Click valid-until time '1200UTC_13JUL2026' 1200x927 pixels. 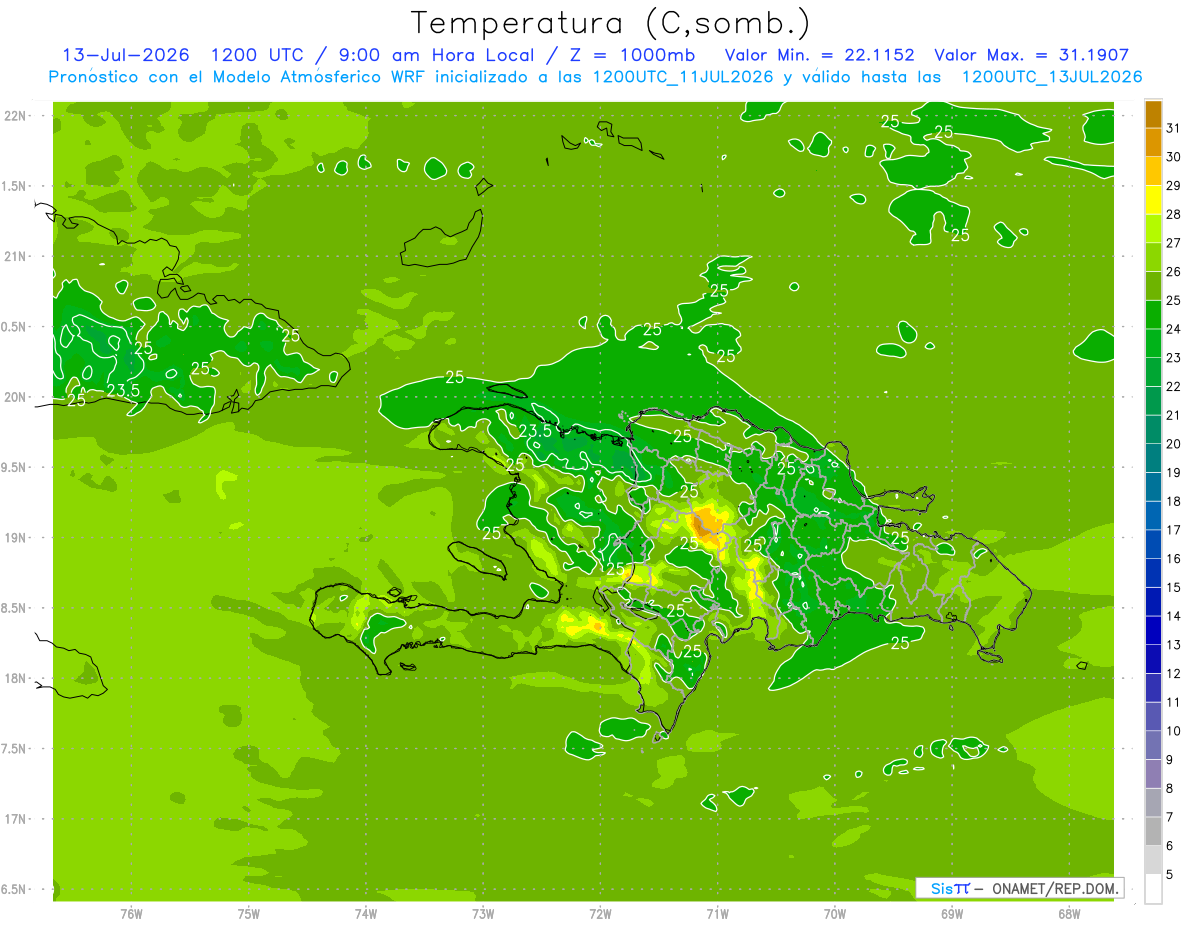pyautogui.click(x=1052, y=77)
